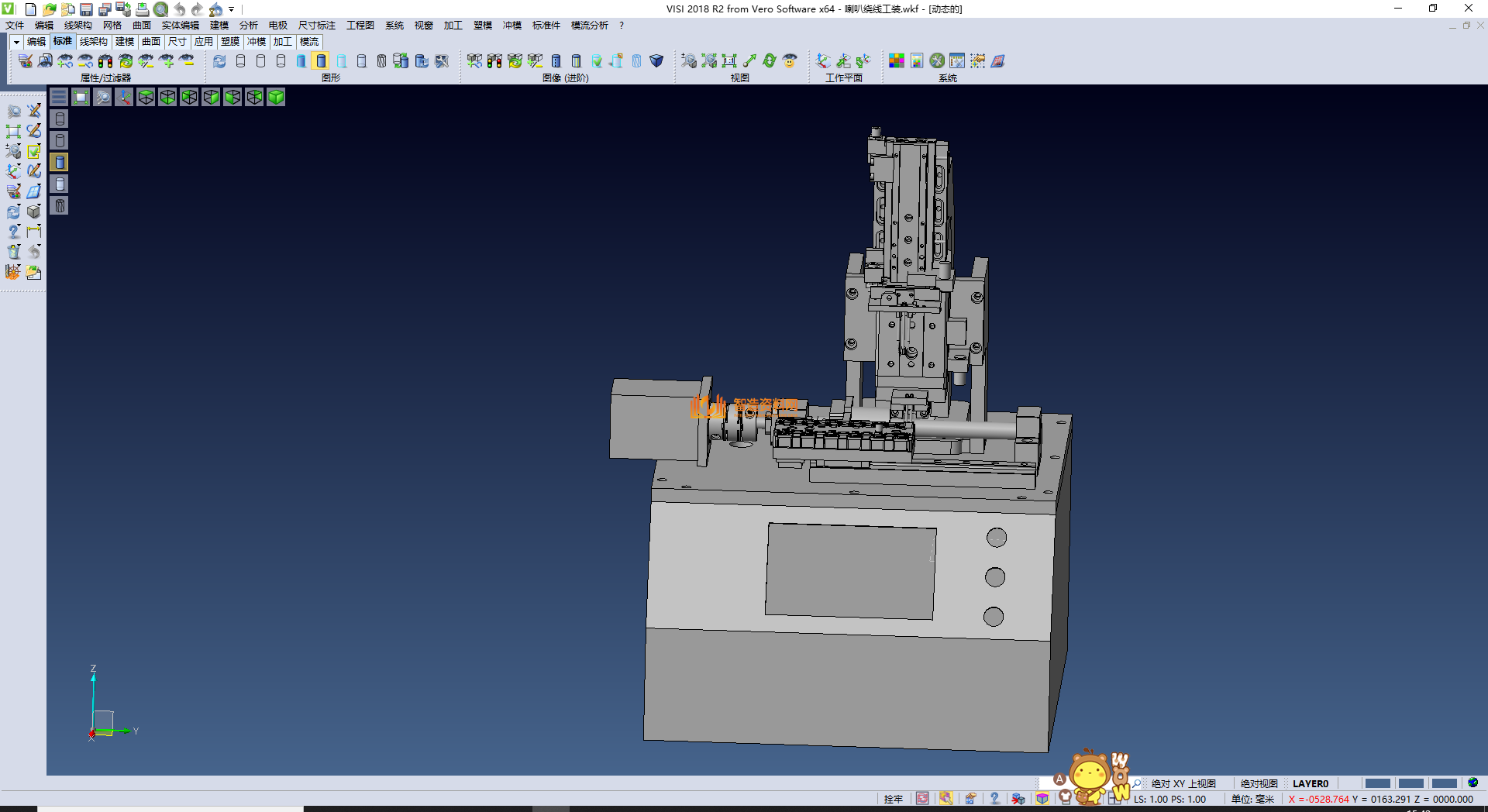This screenshot has width=1488, height=812.
Task: Open the toolbar tab strip dropdown arrow
Action: tap(16, 42)
